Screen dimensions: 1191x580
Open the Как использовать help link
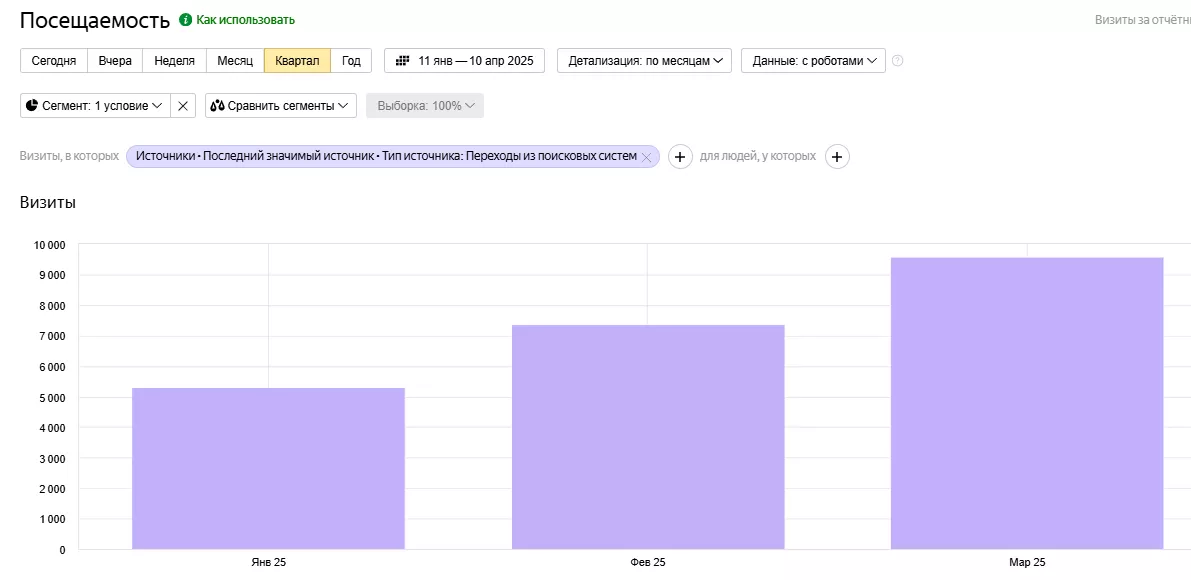245,20
